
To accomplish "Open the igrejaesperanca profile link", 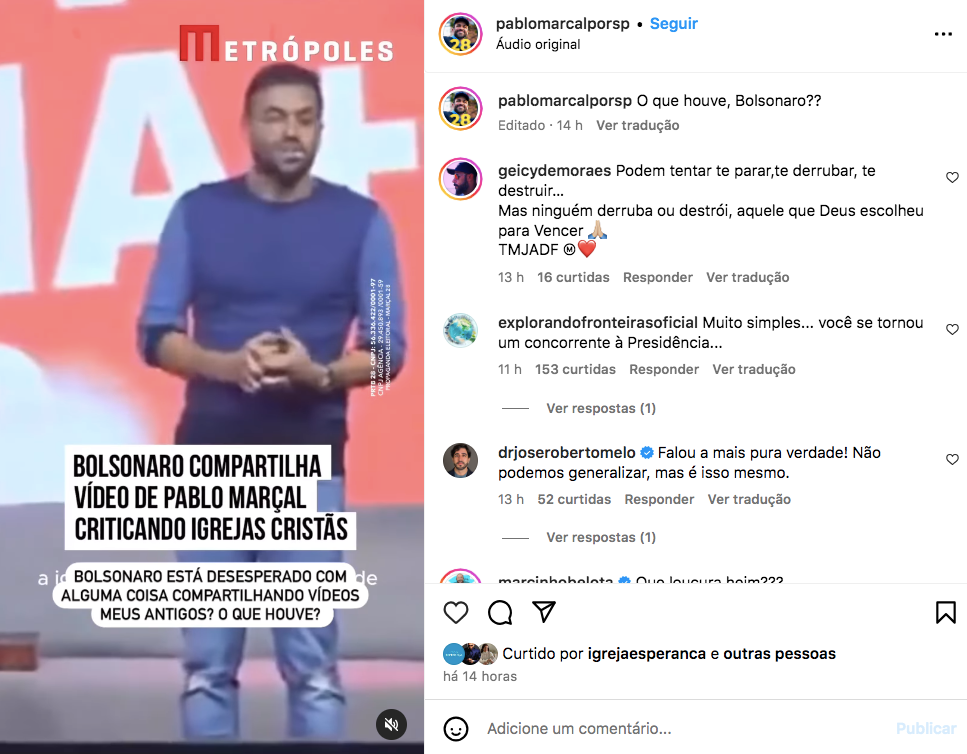I will tap(646, 654).
